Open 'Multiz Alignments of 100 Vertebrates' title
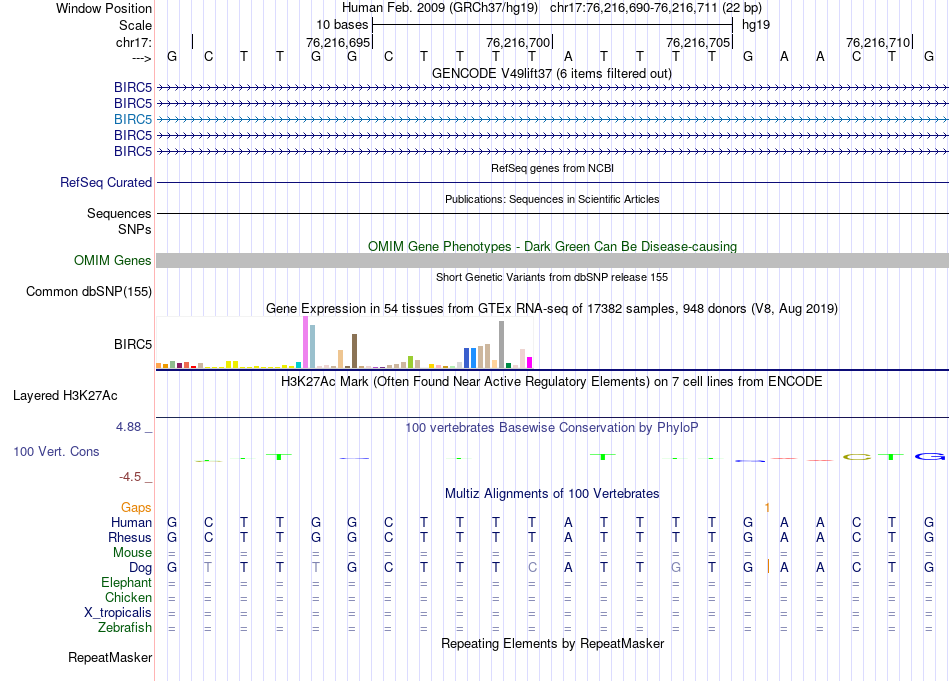 (552, 494)
